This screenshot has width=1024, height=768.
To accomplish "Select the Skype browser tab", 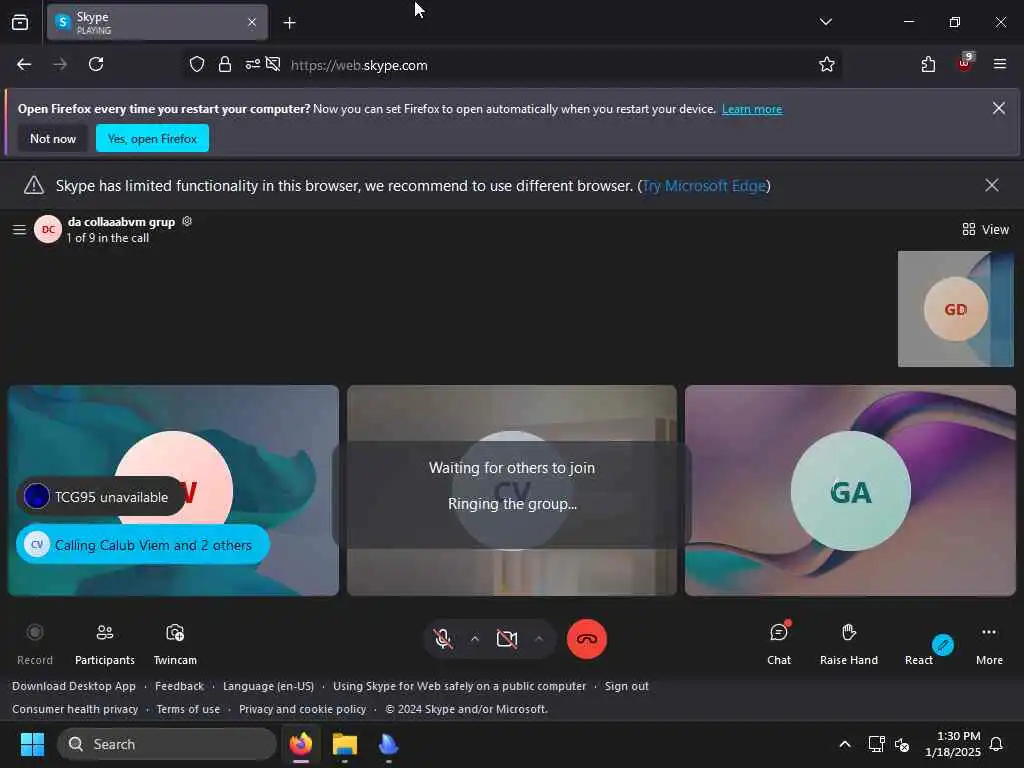I will tap(157, 22).
